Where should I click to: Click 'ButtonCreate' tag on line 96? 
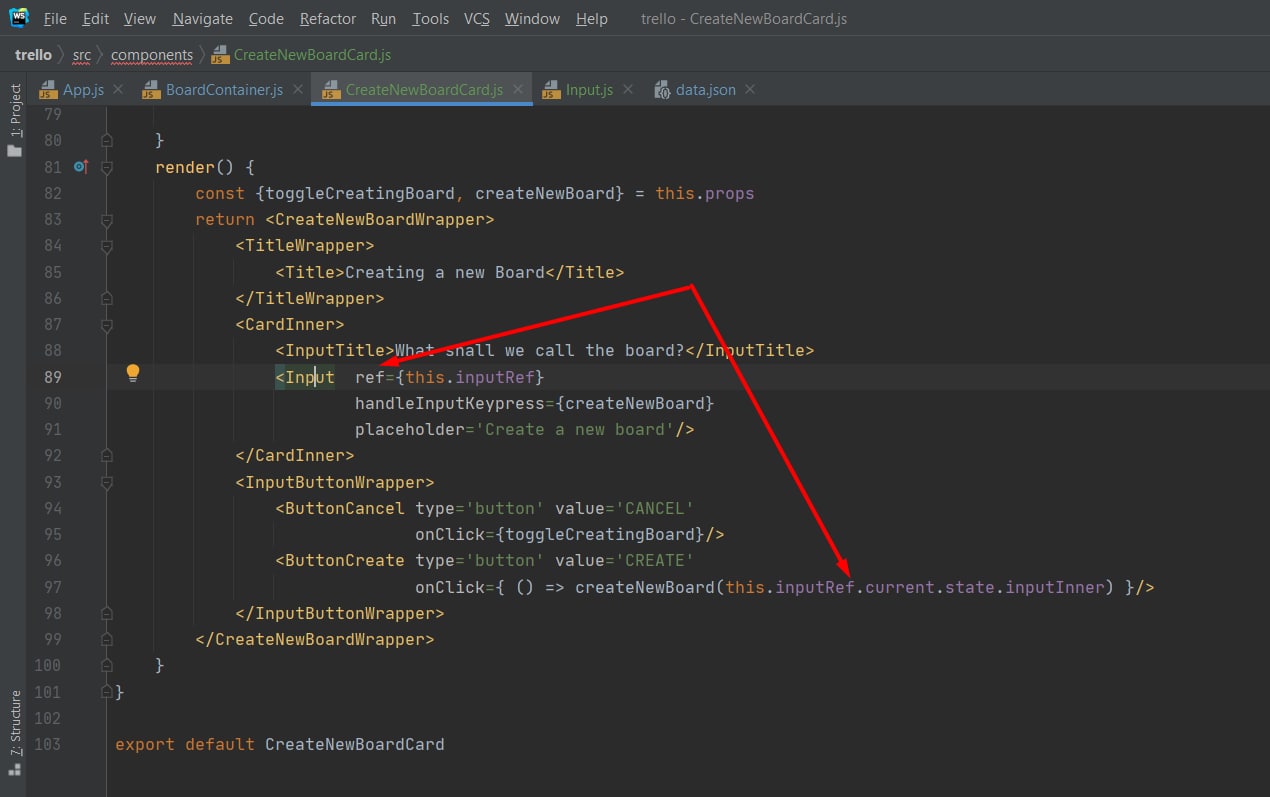pyautogui.click(x=345, y=560)
